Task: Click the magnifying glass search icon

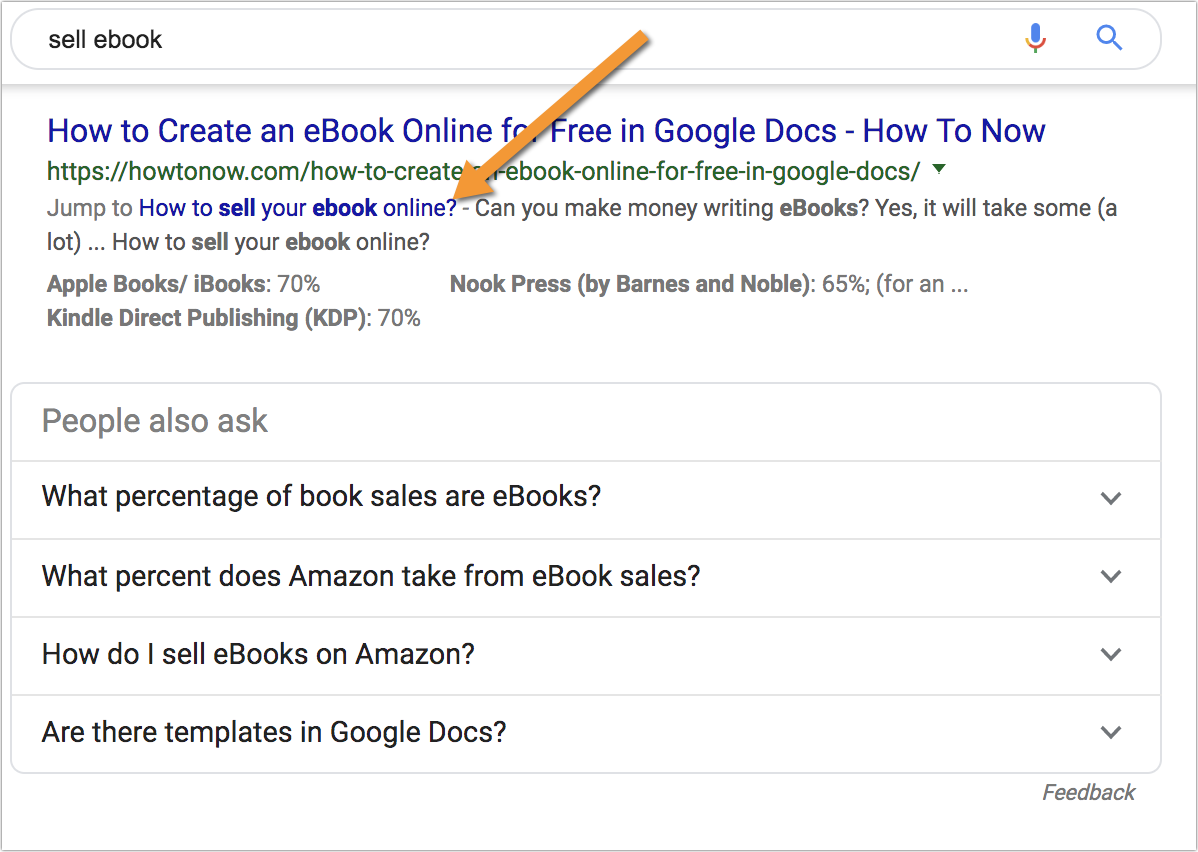Action: [x=1109, y=39]
